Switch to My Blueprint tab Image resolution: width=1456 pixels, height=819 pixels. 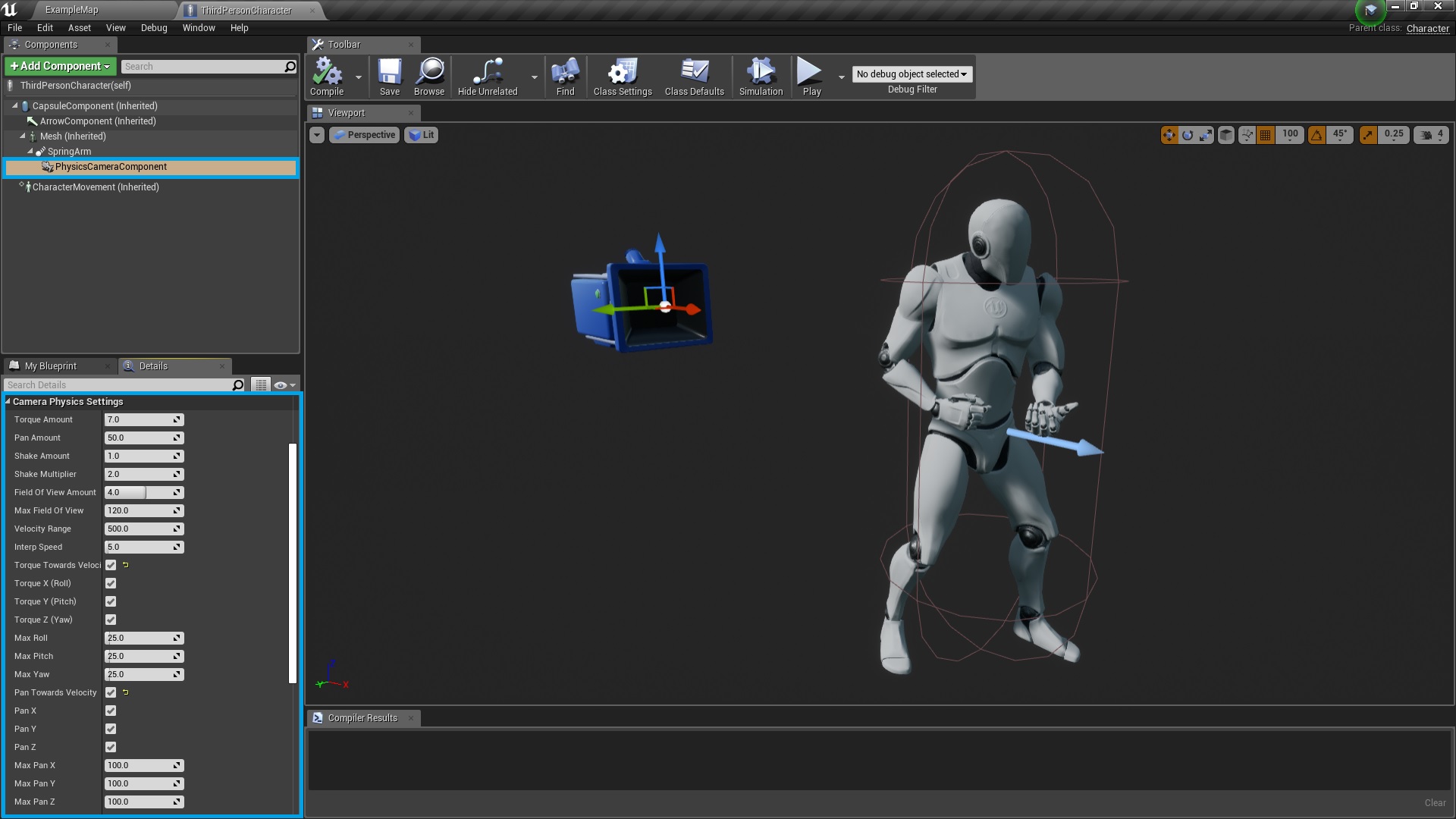pos(49,365)
